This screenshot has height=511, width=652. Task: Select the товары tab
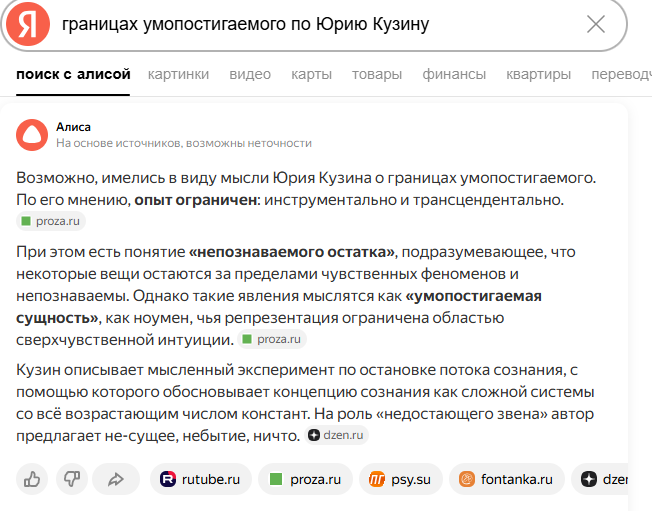(377, 74)
